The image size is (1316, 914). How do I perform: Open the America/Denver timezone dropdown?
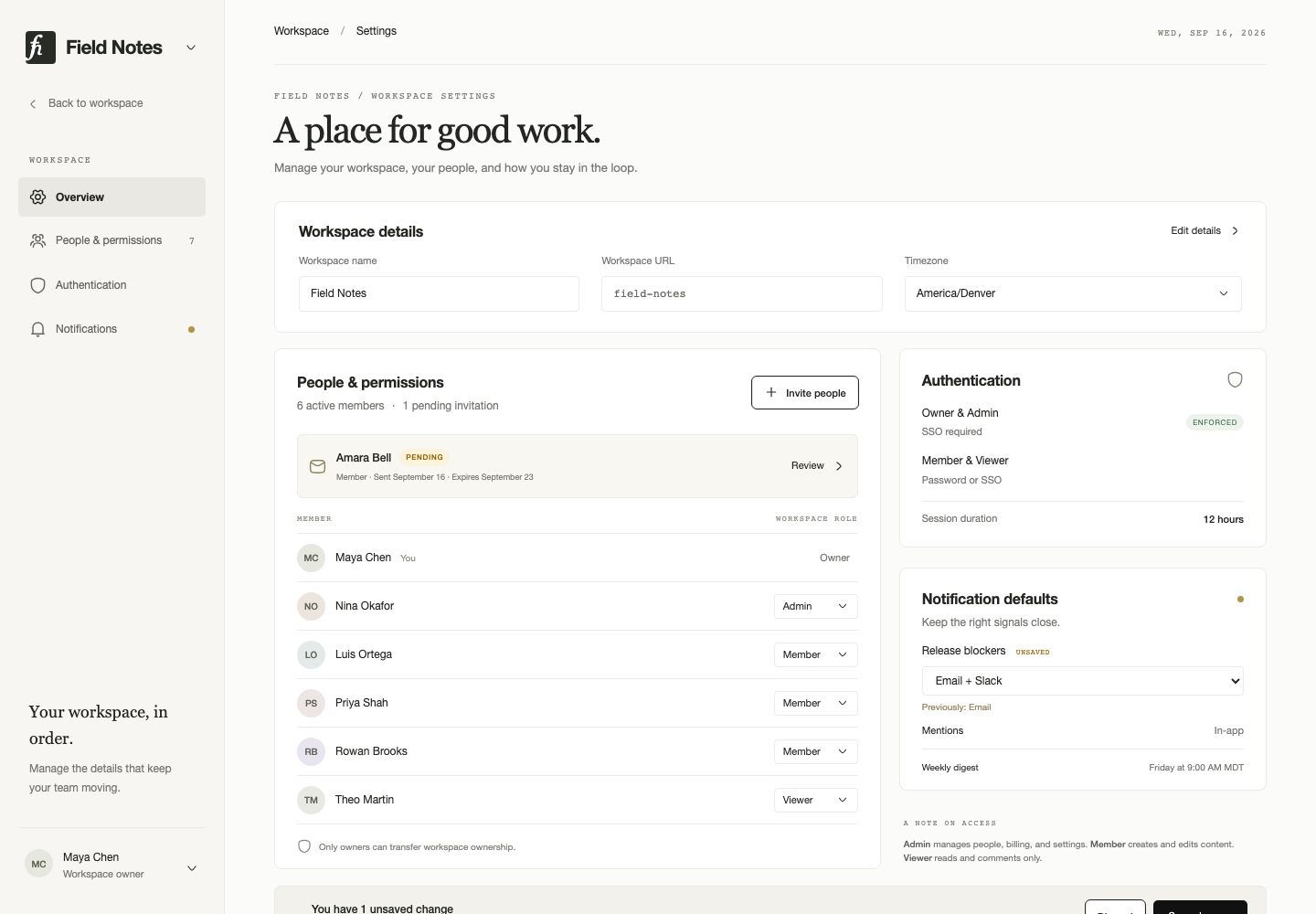coord(1073,293)
